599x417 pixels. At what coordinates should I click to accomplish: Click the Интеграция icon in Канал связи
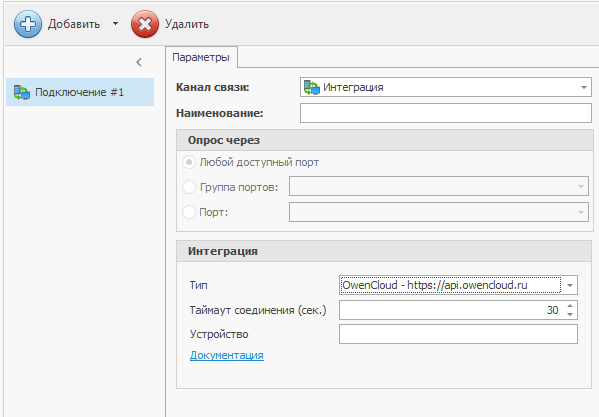312,87
